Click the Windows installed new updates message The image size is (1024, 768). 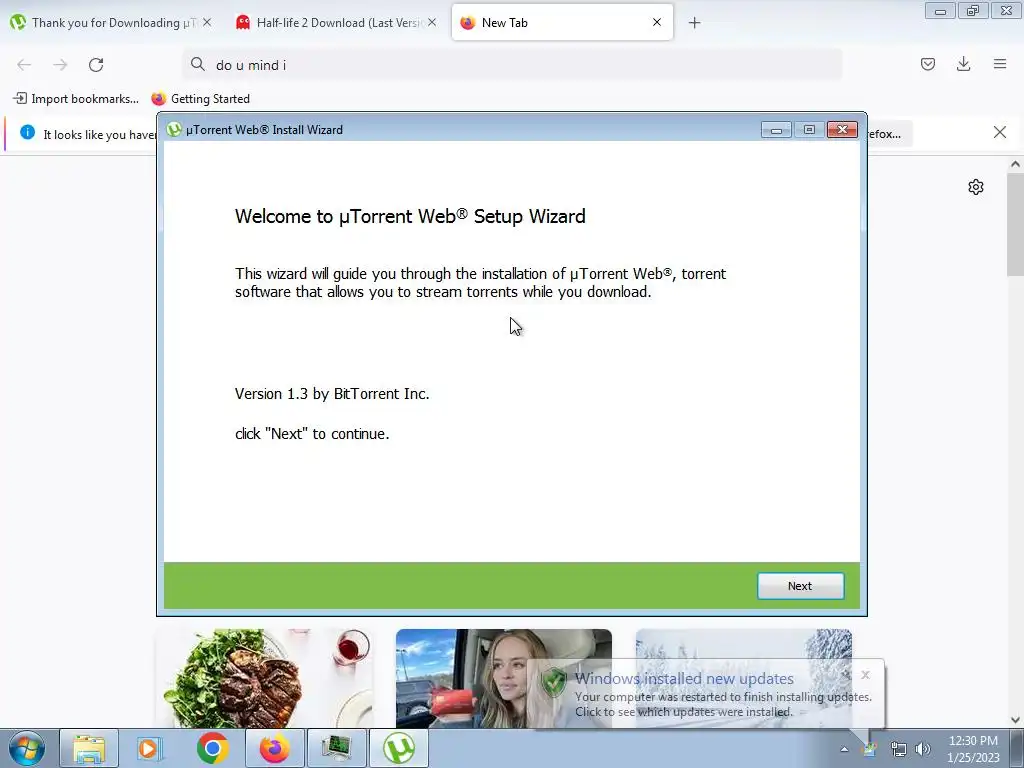click(x=684, y=679)
